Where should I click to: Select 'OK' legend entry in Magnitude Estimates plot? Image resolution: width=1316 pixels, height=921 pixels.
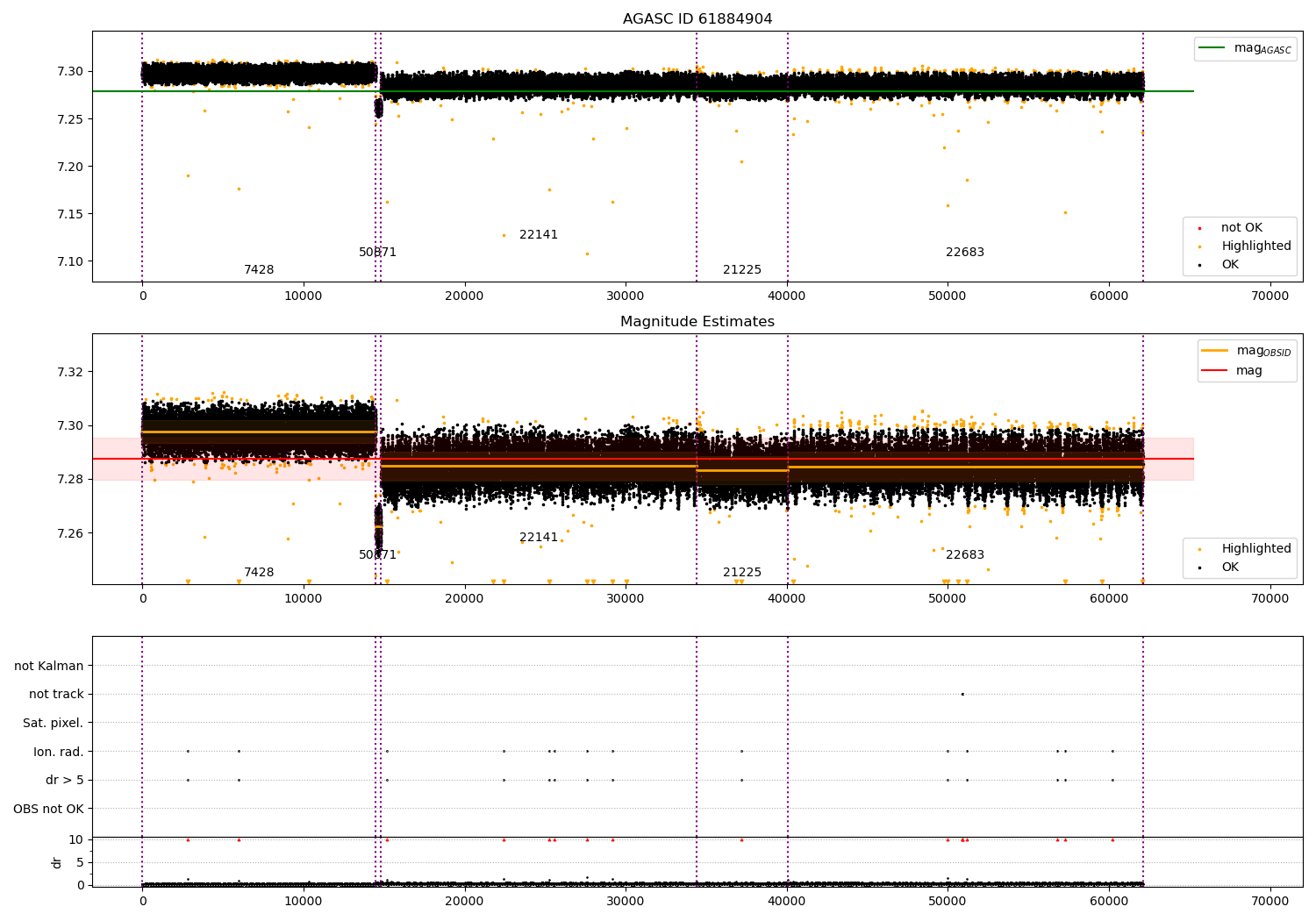pyautogui.click(x=1230, y=568)
